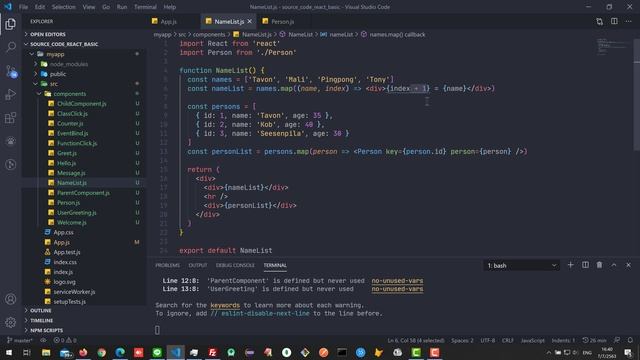The image size is (640, 360).
Task: Show the DEBUG CONSOLE panel tab
Action: pos(235,265)
